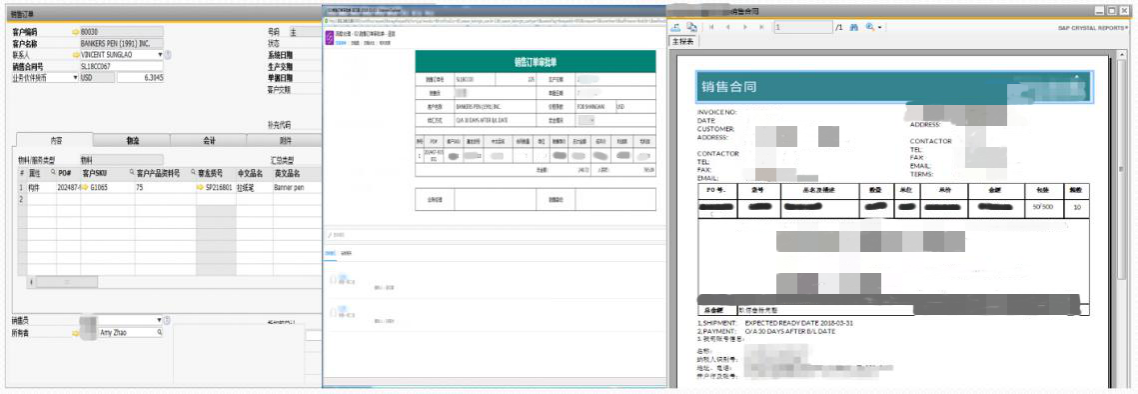
Task: Select the 主报表 tab in report viewer
Action: [683, 41]
